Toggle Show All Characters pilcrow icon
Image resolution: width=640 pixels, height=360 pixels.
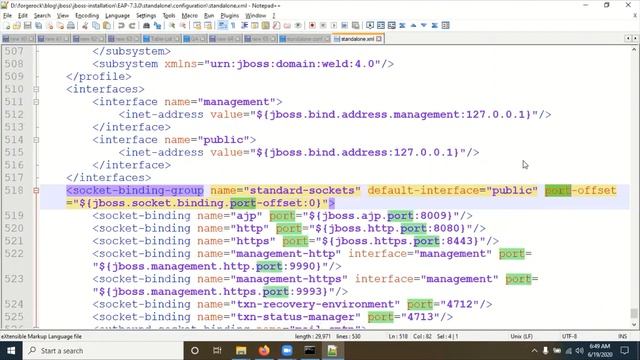click(233, 25)
